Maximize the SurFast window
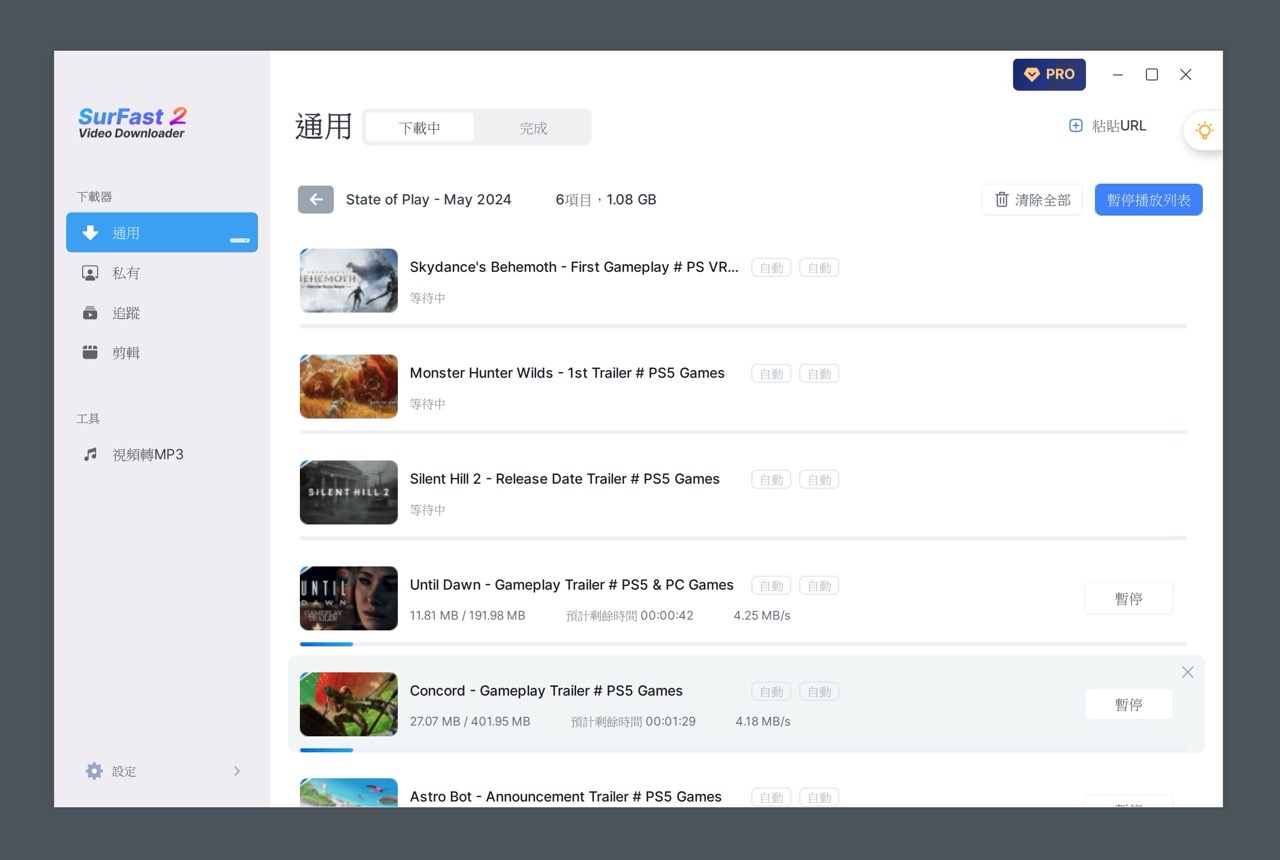Viewport: 1280px width, 860px height. tap(1152, 75)
